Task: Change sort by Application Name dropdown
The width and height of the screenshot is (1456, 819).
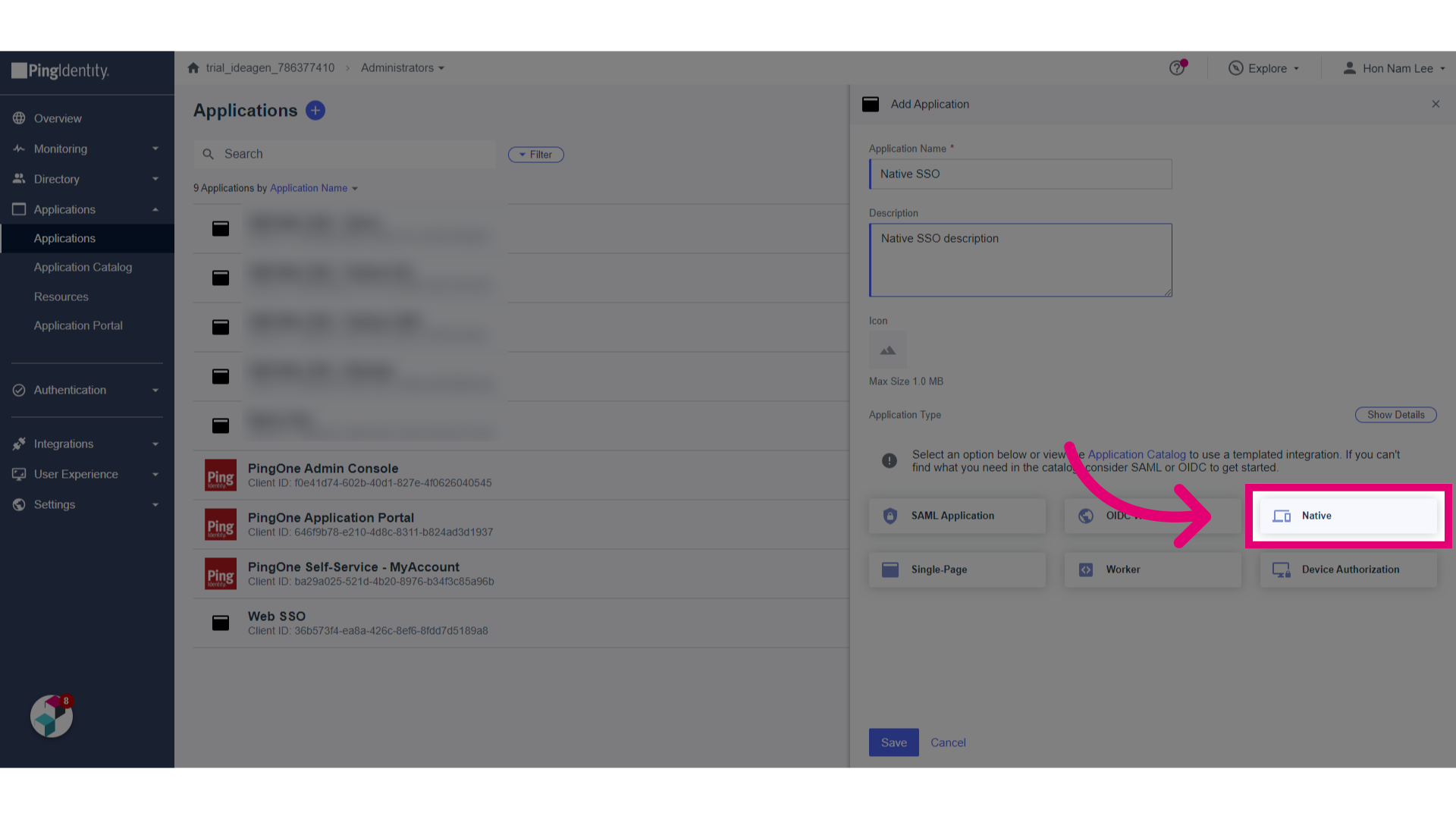Action: click(x=314, y=188)
